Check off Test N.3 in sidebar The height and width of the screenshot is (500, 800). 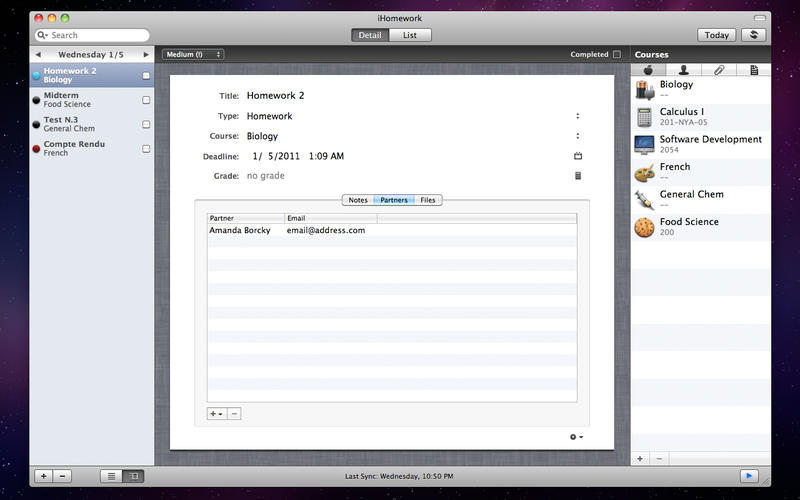click(x=146, y=124)
